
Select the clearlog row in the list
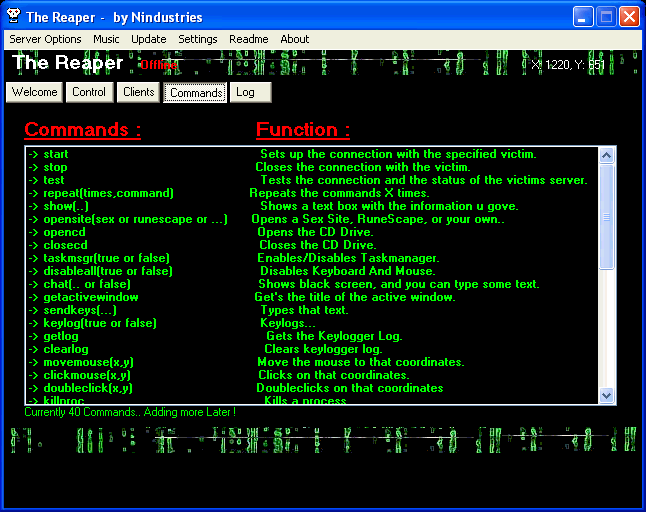click(x=65, y=349)
